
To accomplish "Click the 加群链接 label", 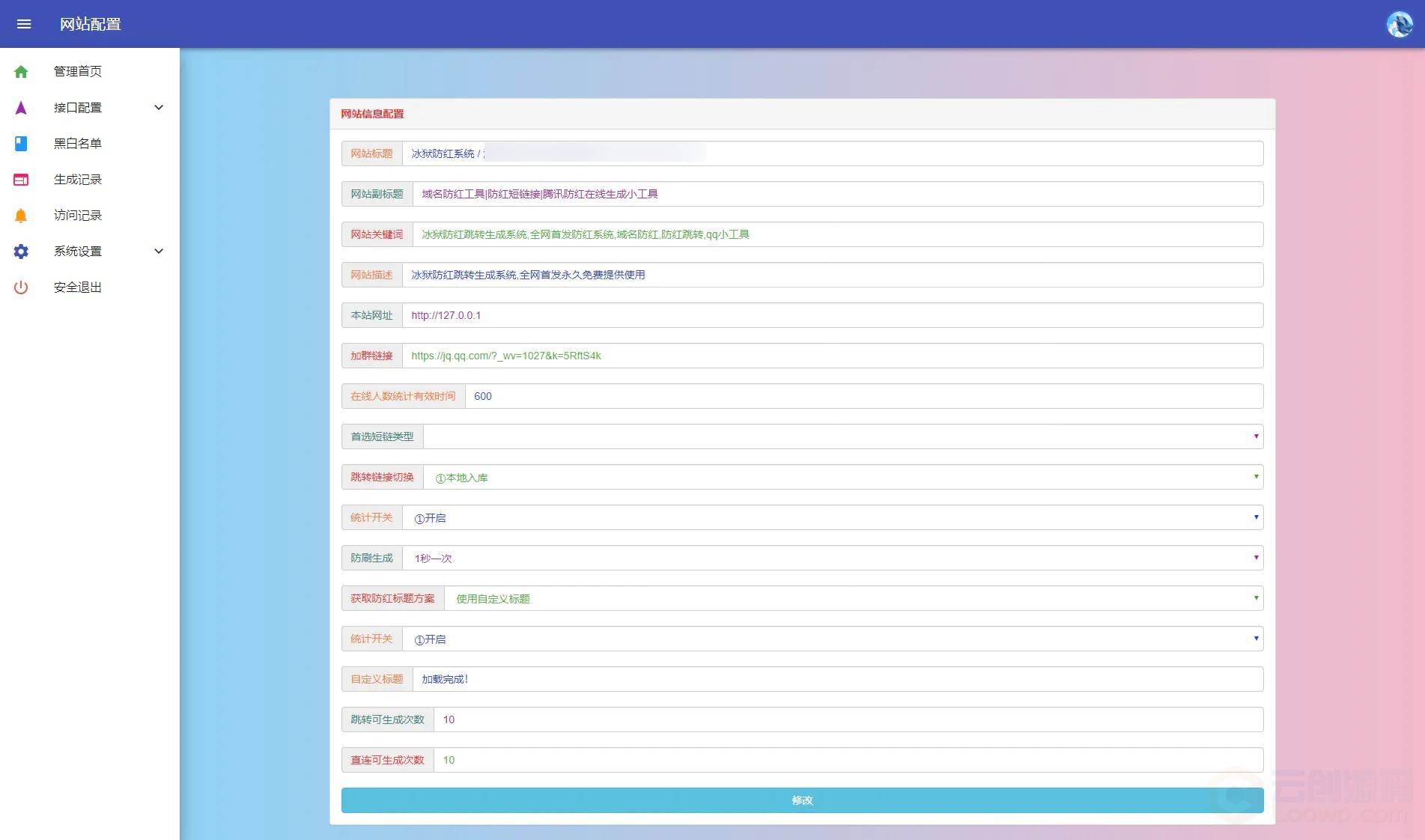I will pos(371,356).
